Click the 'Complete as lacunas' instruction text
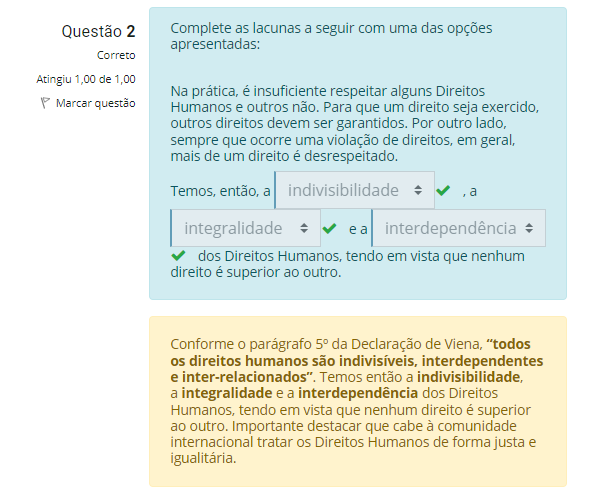 coord(331,36)
